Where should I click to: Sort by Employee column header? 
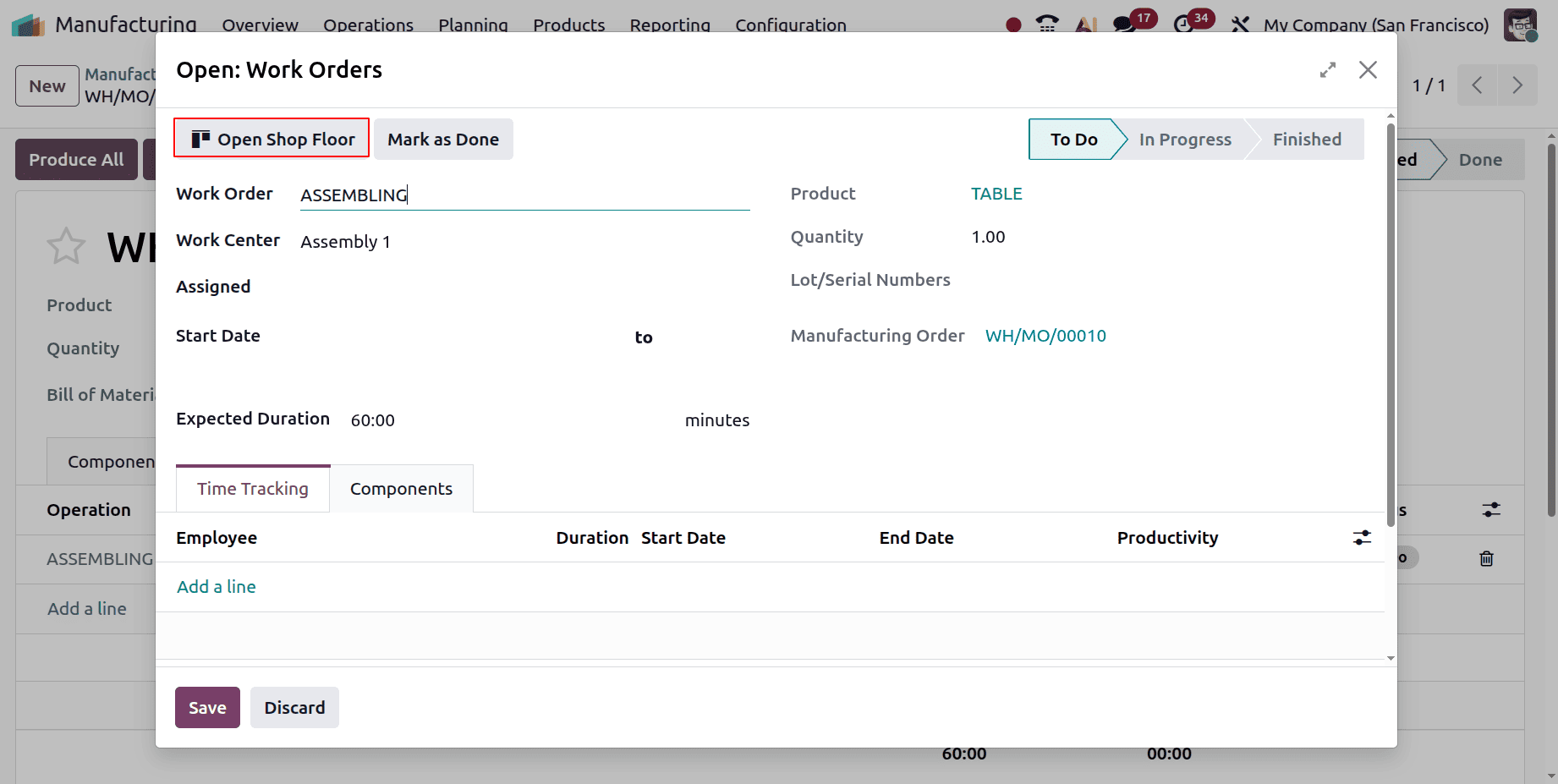point(217,538)
